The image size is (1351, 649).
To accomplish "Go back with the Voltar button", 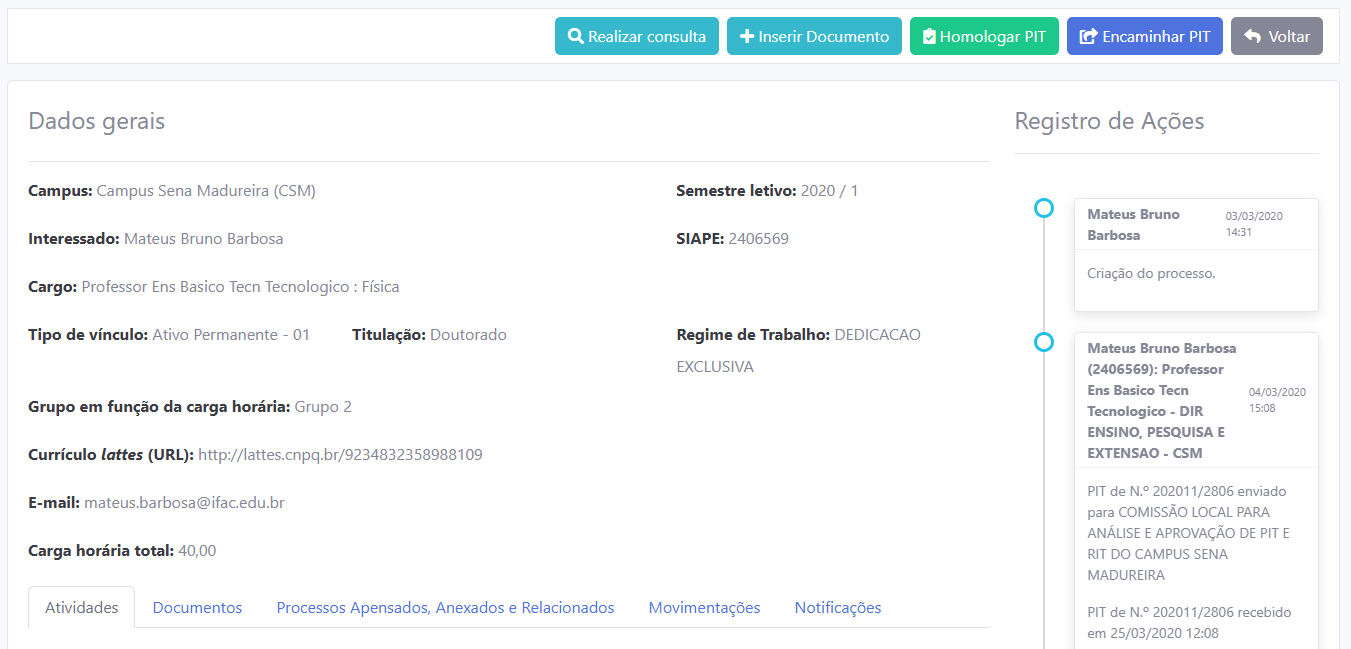I will 1276,37.
